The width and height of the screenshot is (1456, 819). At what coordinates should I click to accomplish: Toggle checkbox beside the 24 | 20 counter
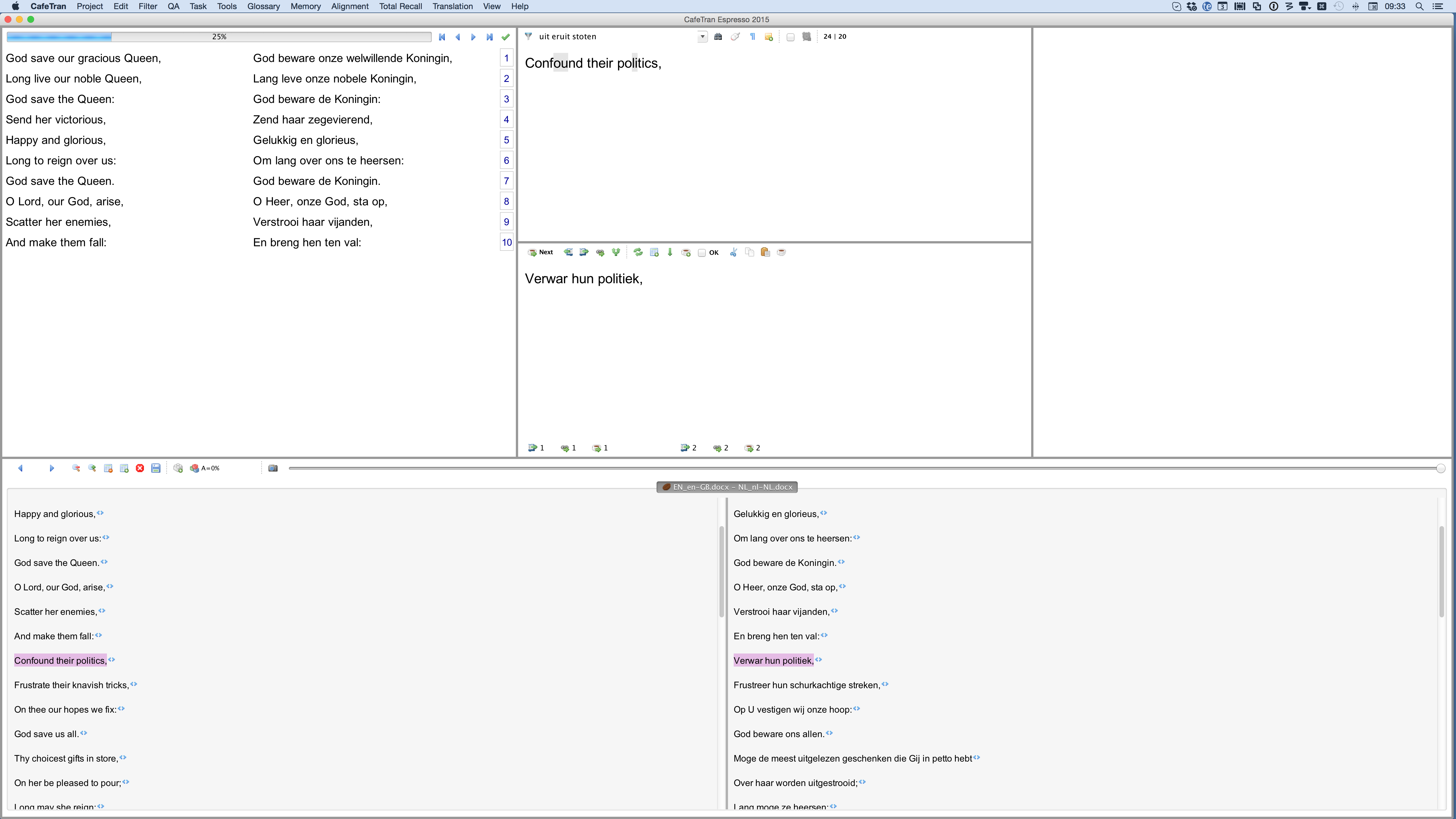pos(790,37)
